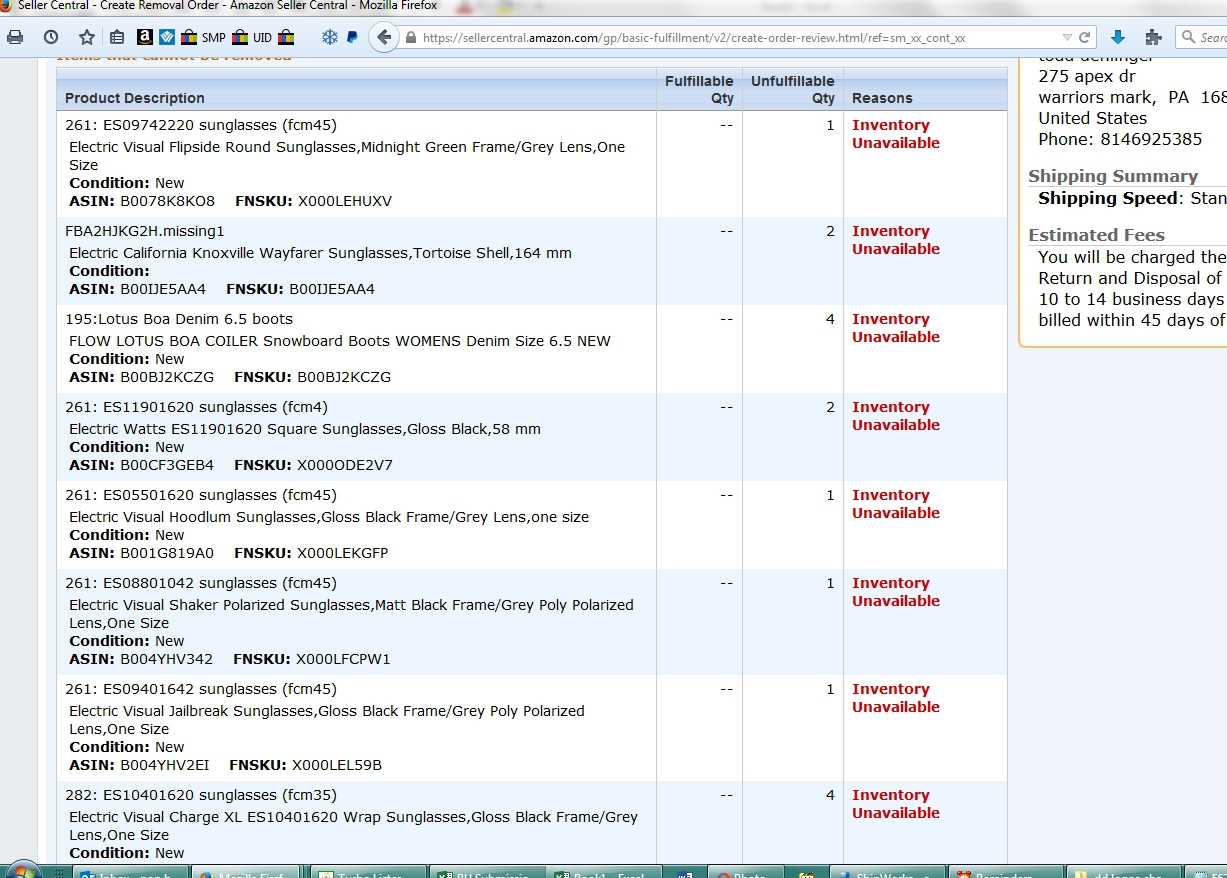This screenshot has width=1227, height=878.
Task: Select 'FBA2HJKG2H.missing1' SKU text
Action: pos(145,231)
